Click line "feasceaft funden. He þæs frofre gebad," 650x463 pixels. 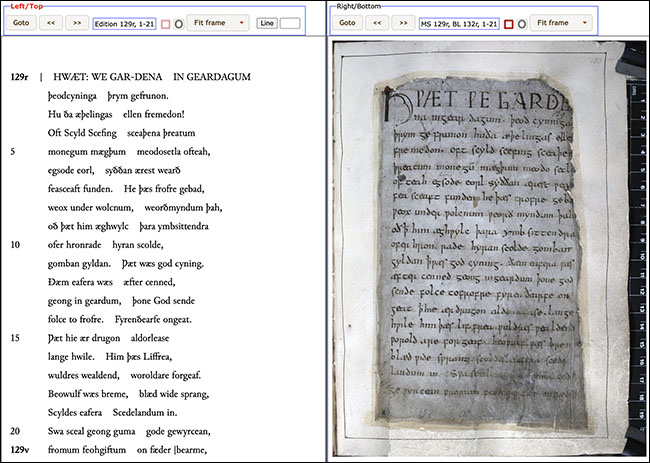[126, 189]
